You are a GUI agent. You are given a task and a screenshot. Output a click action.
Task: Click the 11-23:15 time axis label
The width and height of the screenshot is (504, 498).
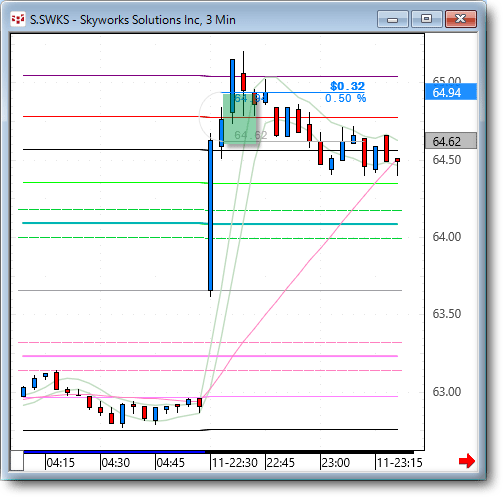(399, 463)
